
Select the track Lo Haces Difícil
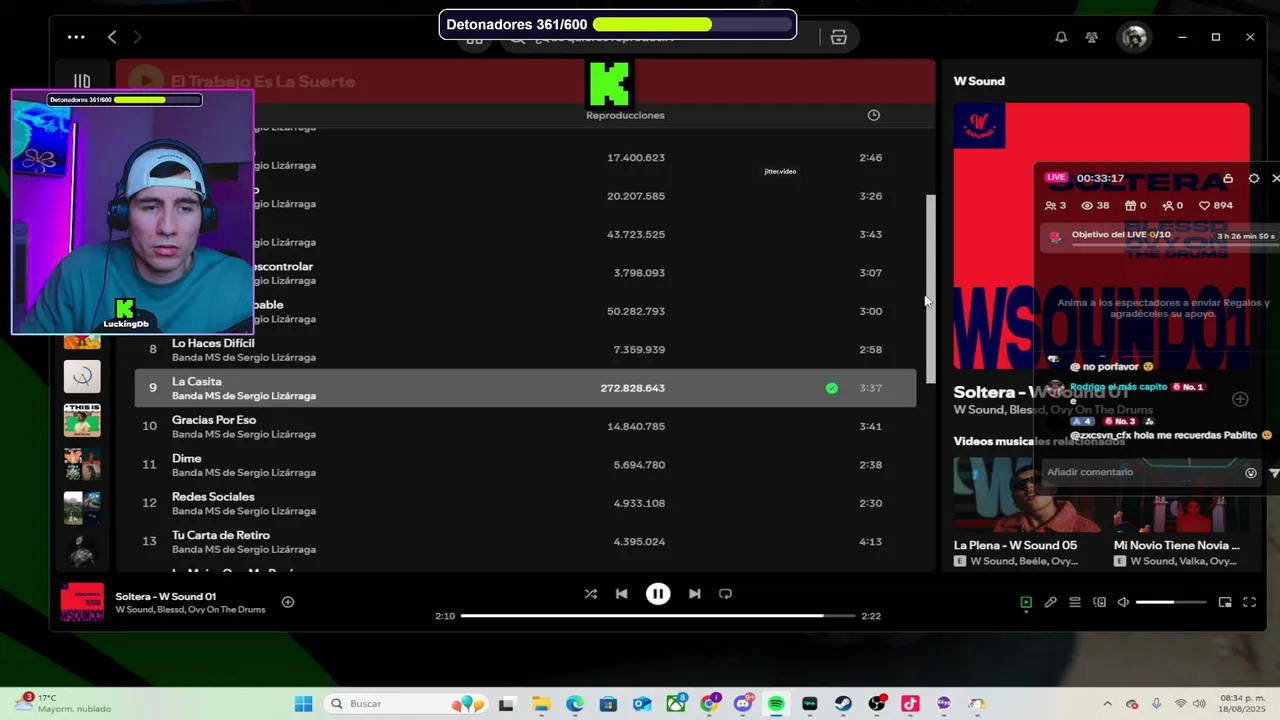pos(213,343)
